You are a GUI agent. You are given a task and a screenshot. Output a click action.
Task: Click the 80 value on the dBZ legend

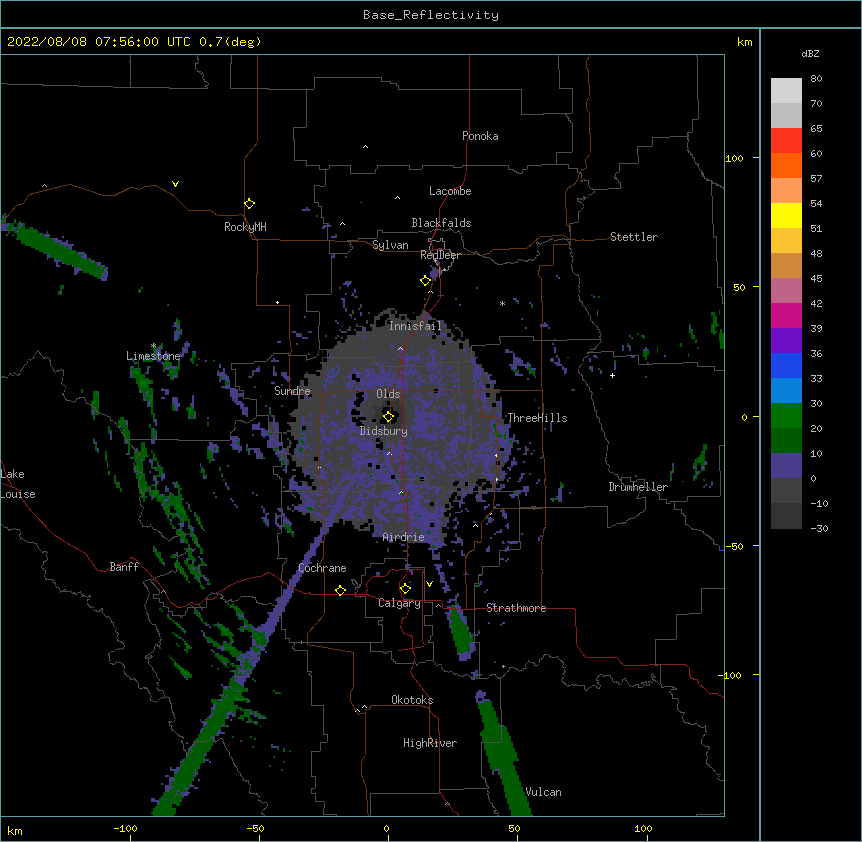816,79
